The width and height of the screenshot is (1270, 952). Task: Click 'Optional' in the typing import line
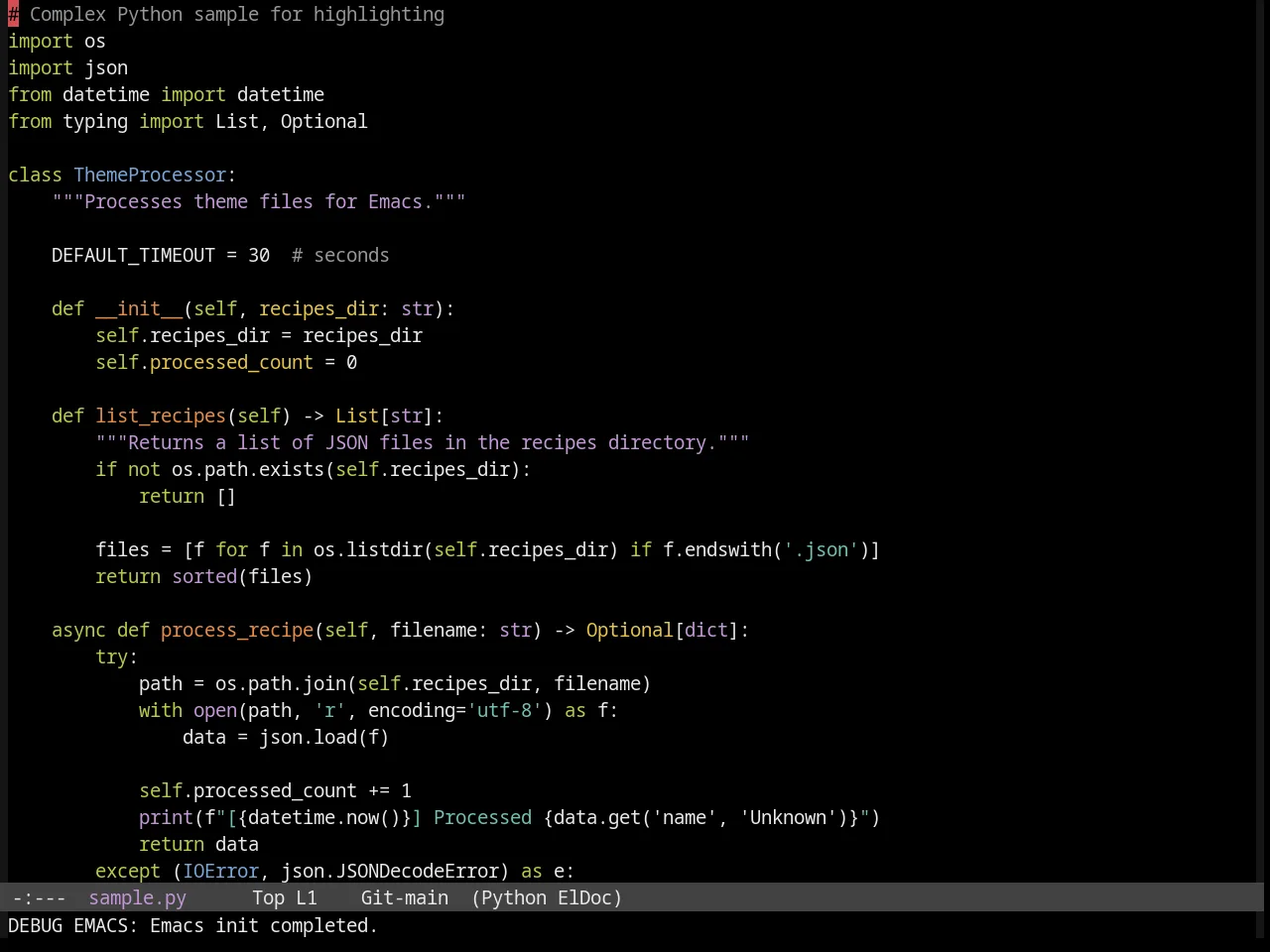[323, 121]
